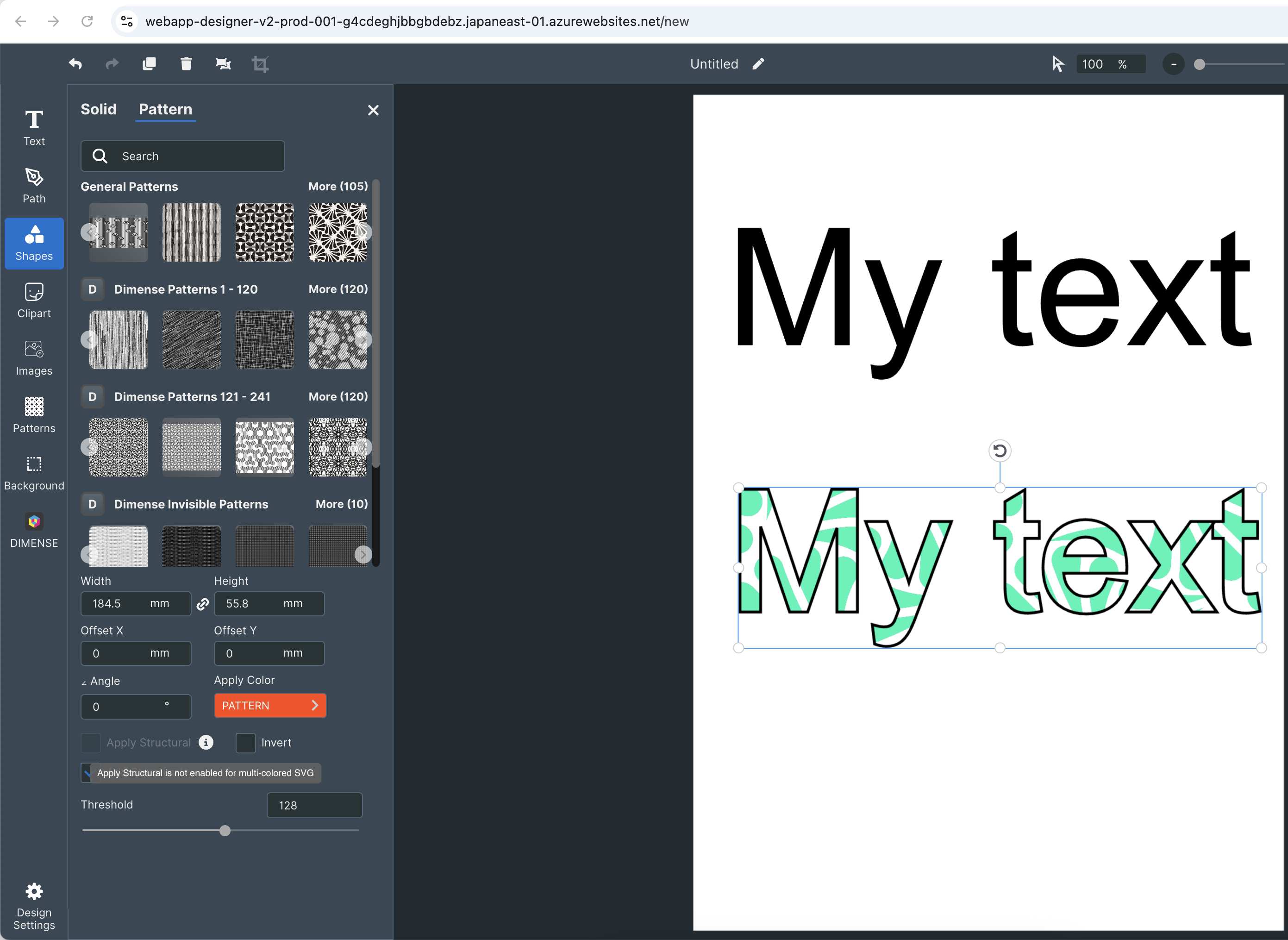Screen dimensions: 1288x940
Task: Open the DIMENSE panel
Action: (x=34, y=530)
